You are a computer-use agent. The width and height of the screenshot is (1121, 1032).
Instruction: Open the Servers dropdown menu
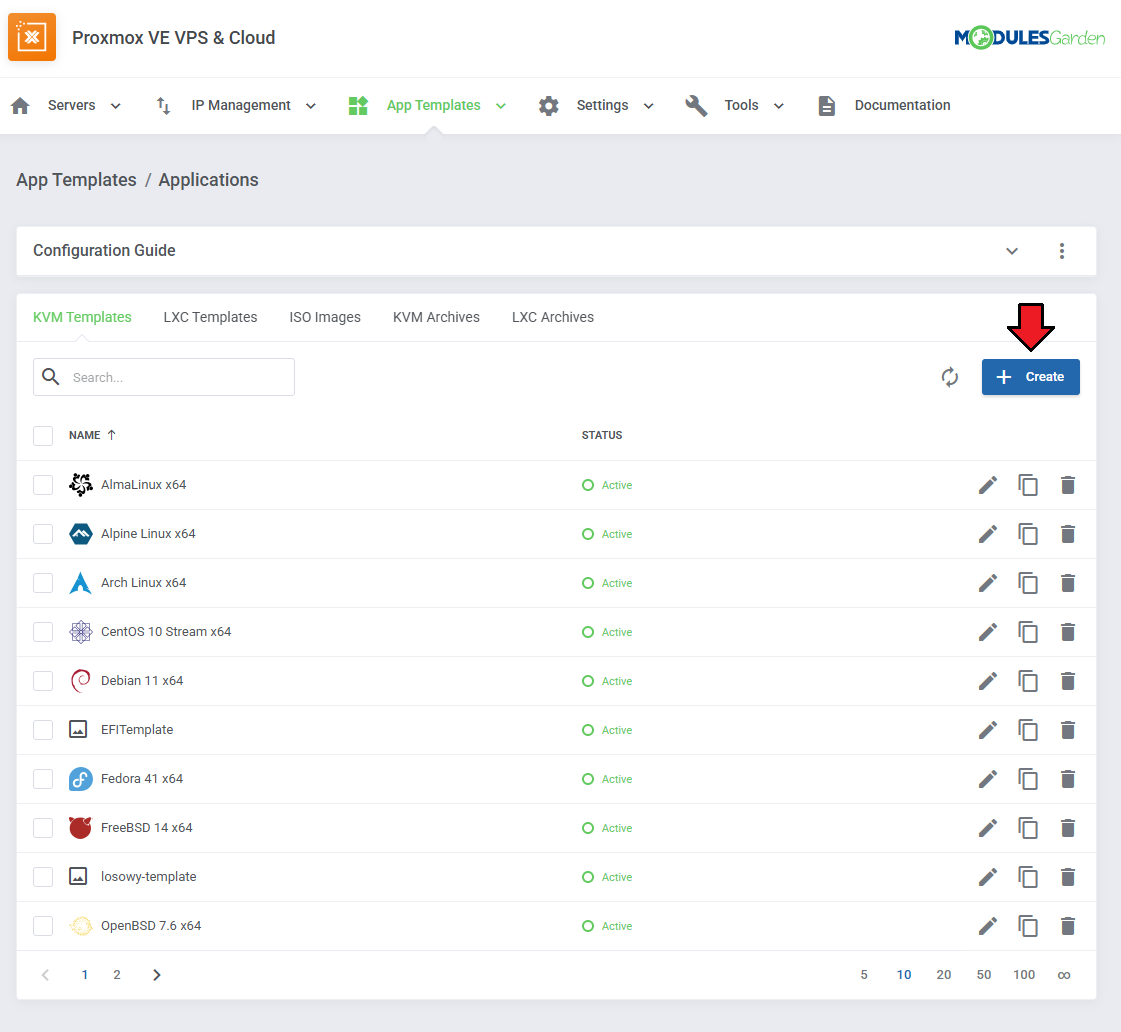tap(84, 105)
